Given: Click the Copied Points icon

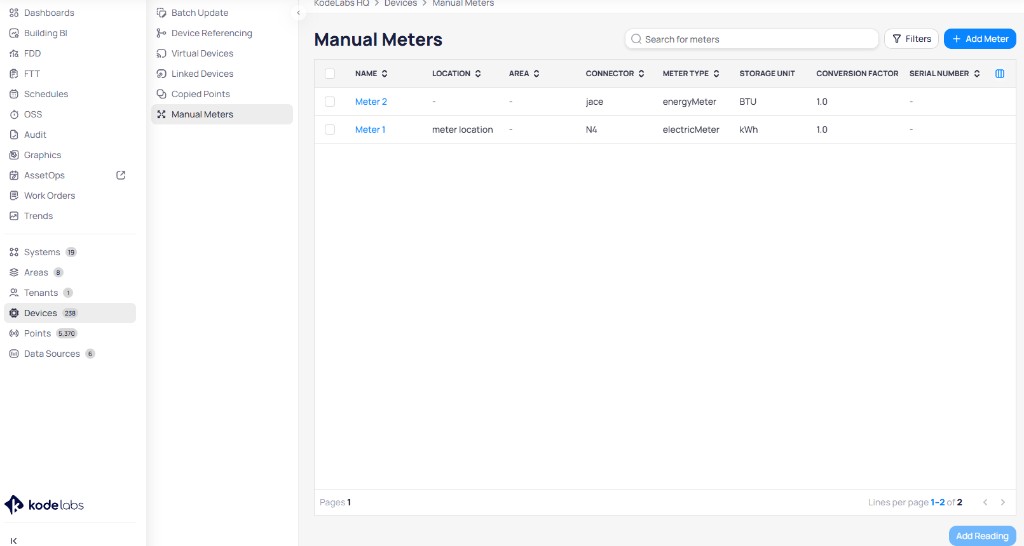Looking at the screenshot, I should tap(161, 94).
